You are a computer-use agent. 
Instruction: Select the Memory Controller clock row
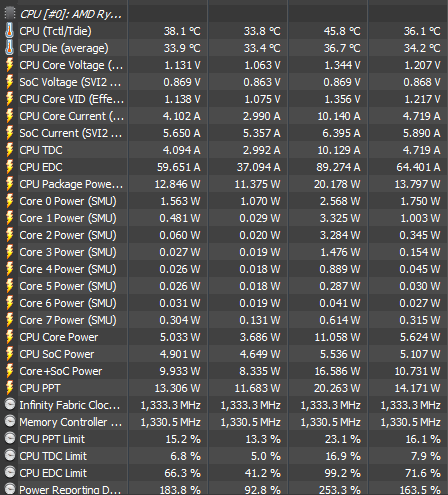pyautogui.click(x=224, y=422)
